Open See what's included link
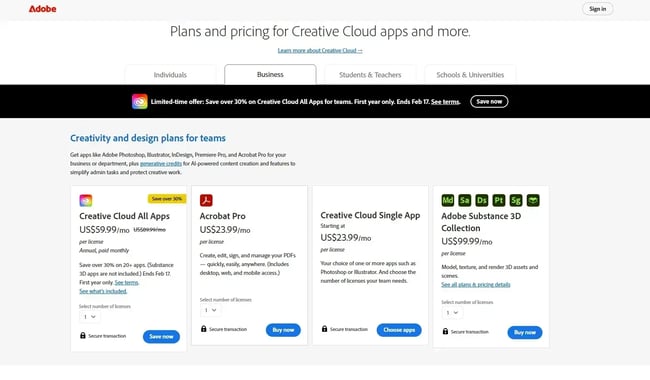650x380 pixels. point(103,291)
